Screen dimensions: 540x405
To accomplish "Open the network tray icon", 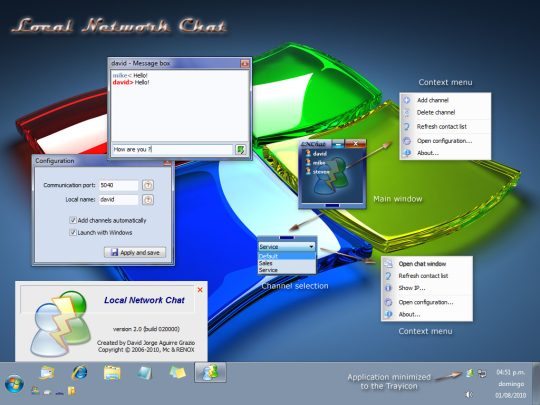I will pyautogui.click(x=482, y=373).
